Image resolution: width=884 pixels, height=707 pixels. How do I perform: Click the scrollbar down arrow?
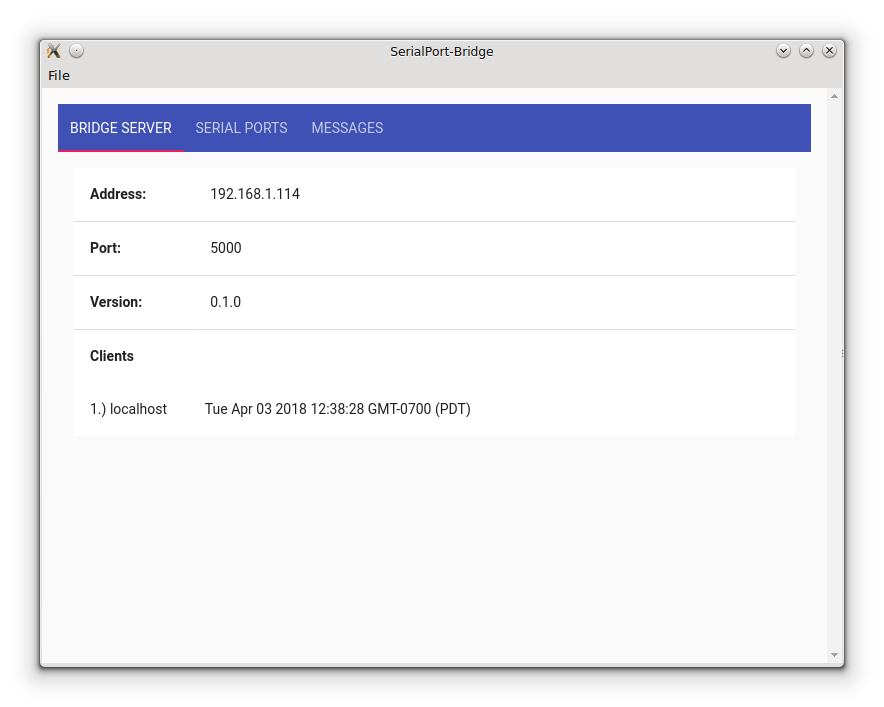tap(835, 654)
